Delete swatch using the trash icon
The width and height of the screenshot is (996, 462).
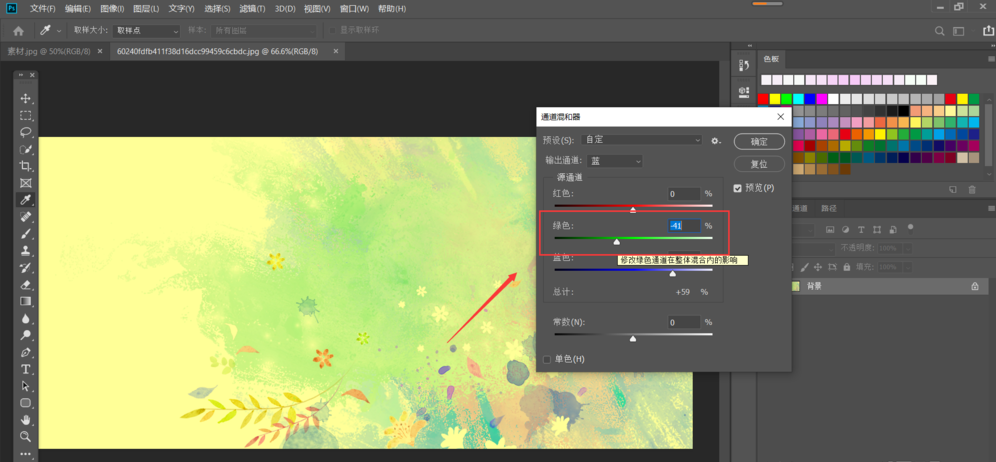coord(972,189)
